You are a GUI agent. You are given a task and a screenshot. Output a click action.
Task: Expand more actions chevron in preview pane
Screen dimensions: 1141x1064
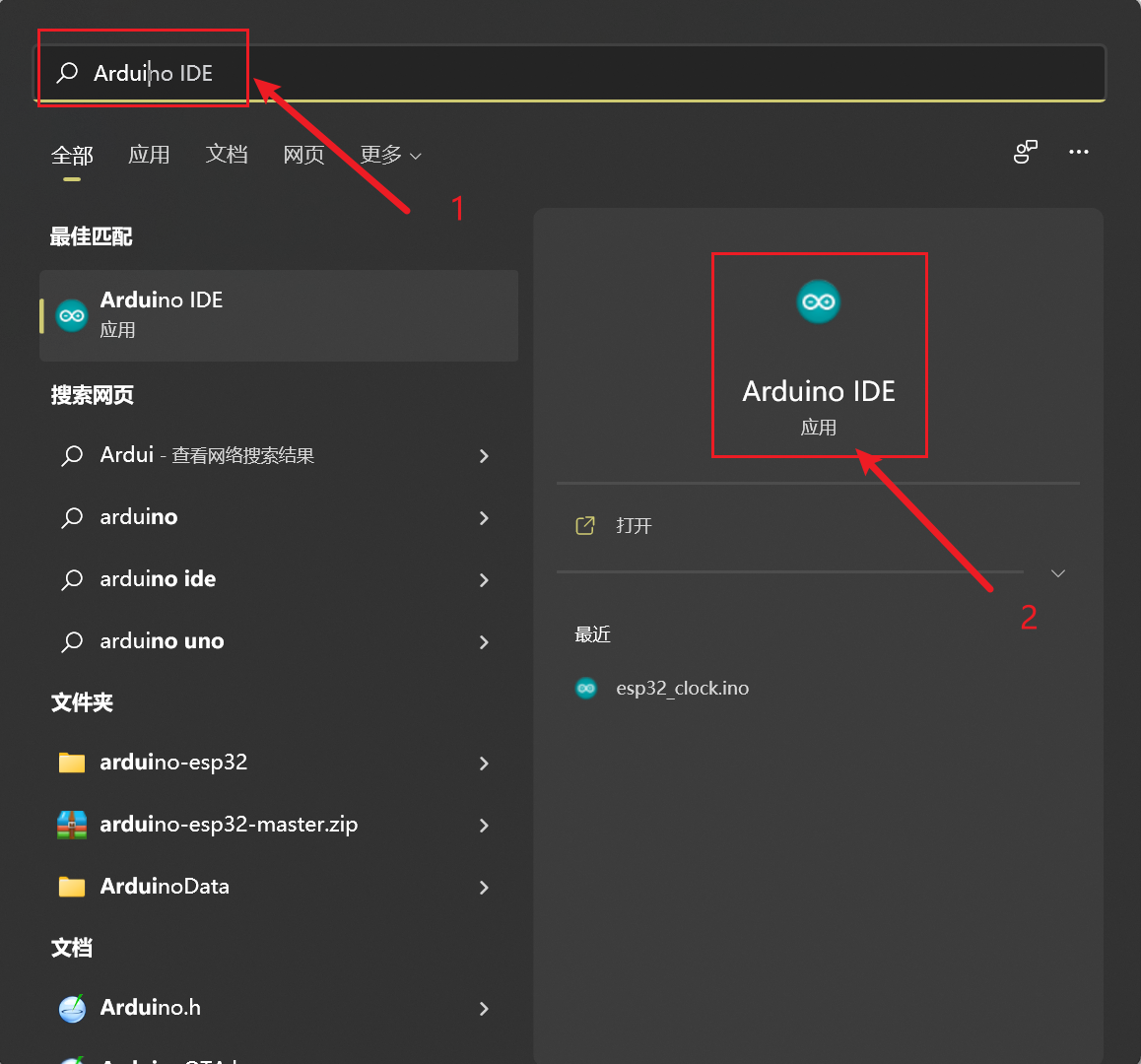[x=1058, y=573]
